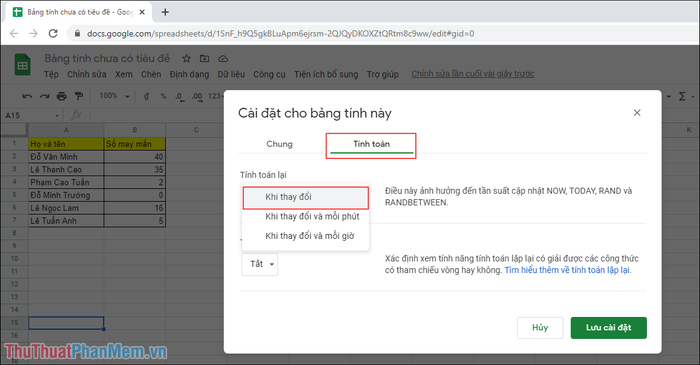Expand the Tắt iterative calculation dropdown
This screenshot has height=365, width=700.
click(x=259, y=264)
